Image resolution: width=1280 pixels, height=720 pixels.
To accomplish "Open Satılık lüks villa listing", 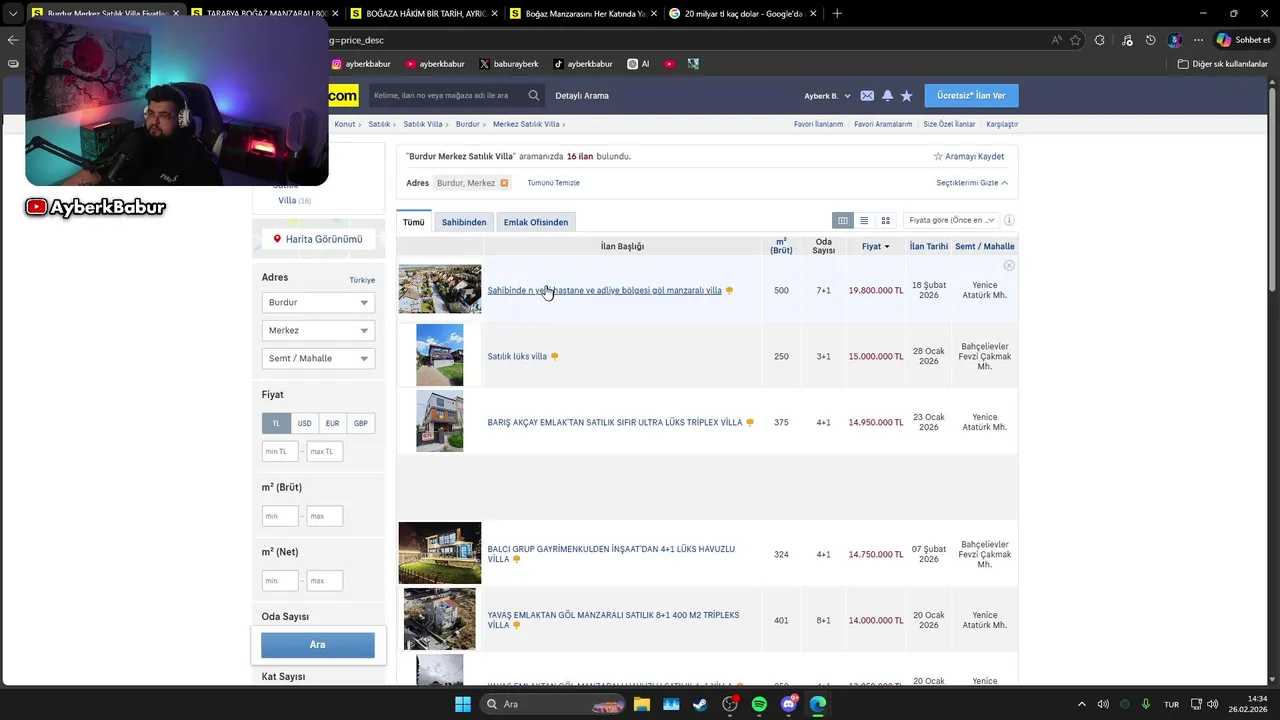I will coord(517,356).
